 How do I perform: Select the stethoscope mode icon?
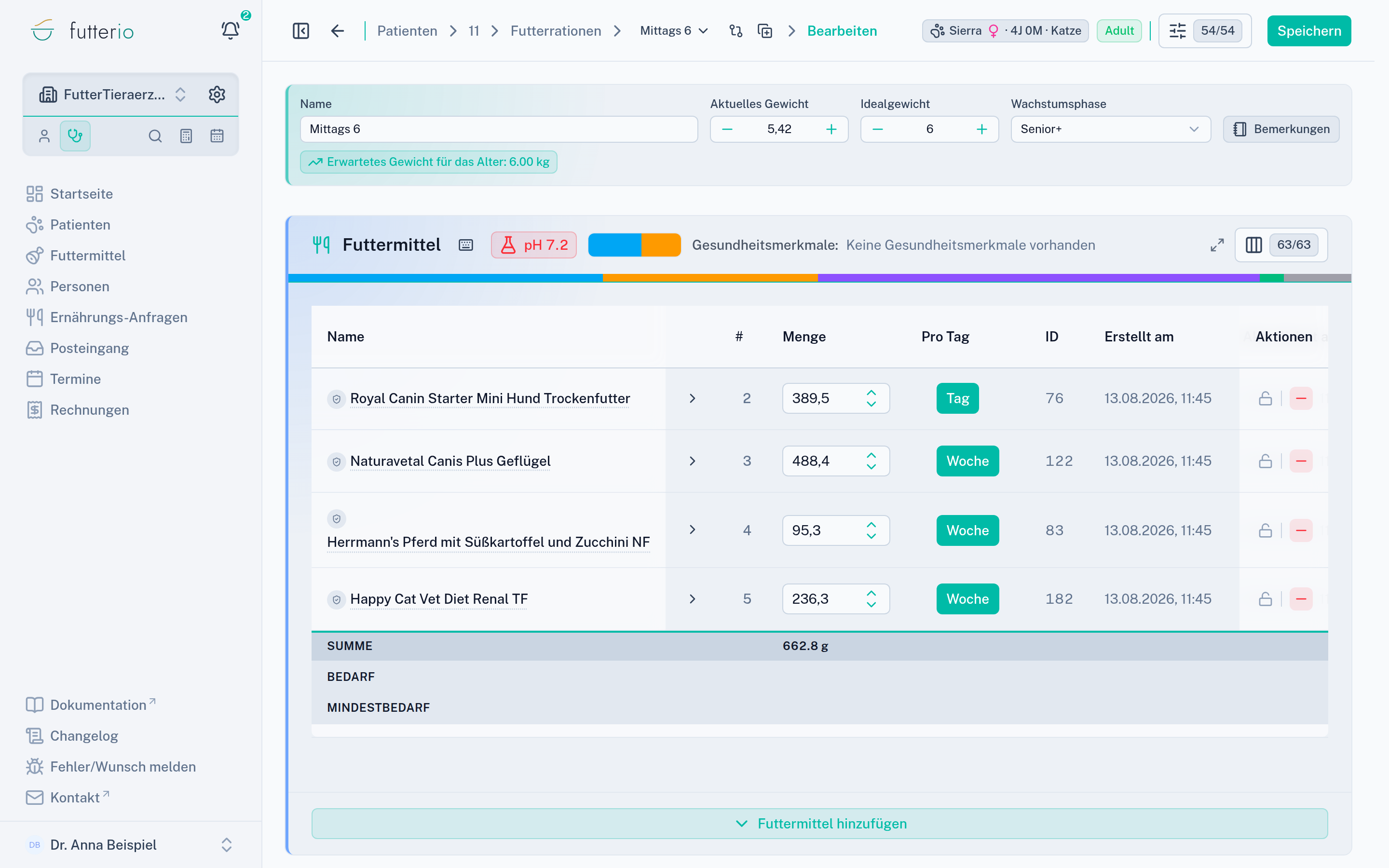point(75,136)
